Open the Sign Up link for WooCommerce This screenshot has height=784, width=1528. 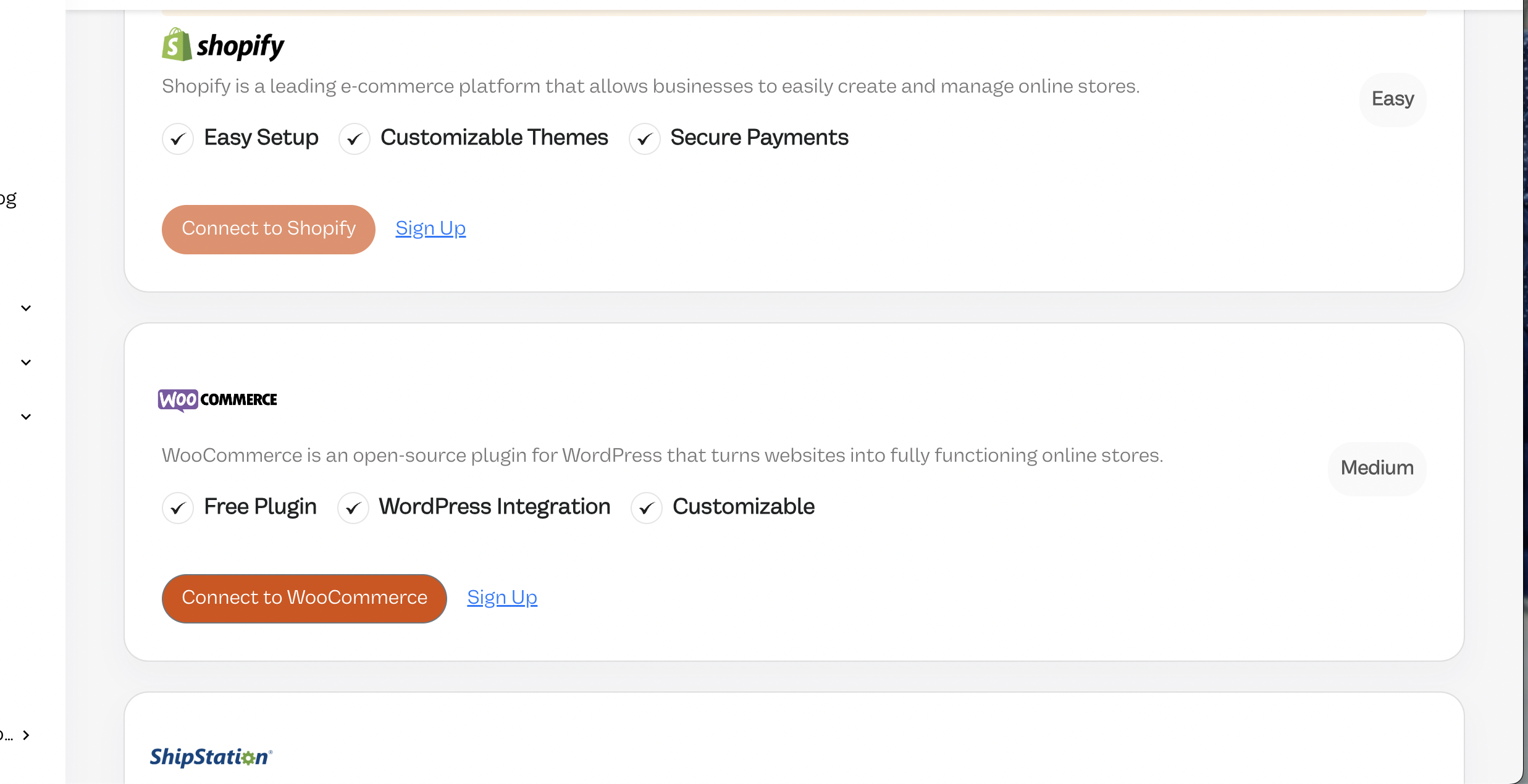pos(502,598)
